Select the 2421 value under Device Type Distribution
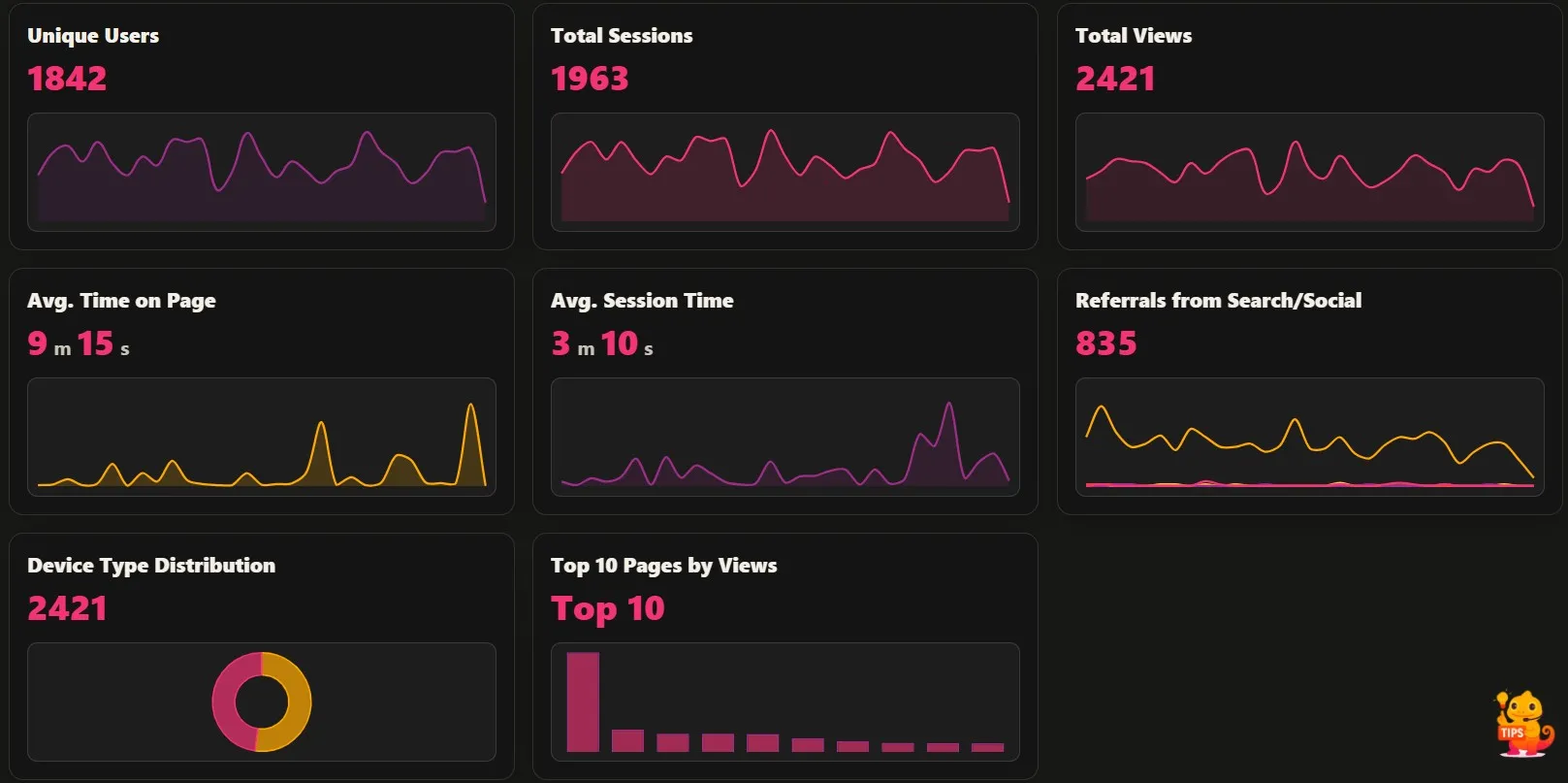 67,608
